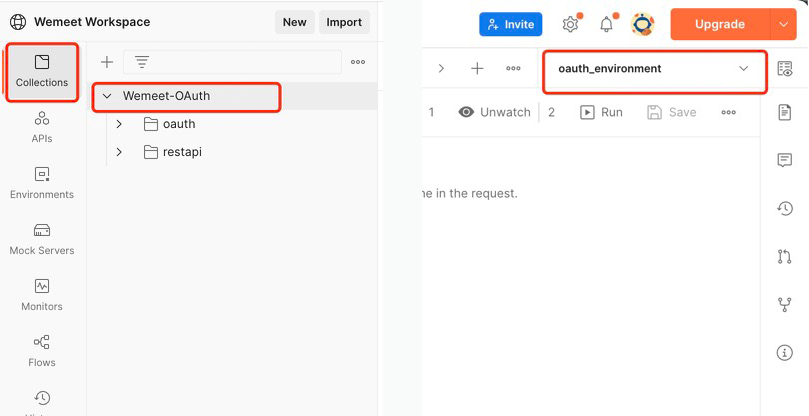Click the Collections box icon
Image resolution: width=809 pixels, height=416 pixels.
click(42, 62)
